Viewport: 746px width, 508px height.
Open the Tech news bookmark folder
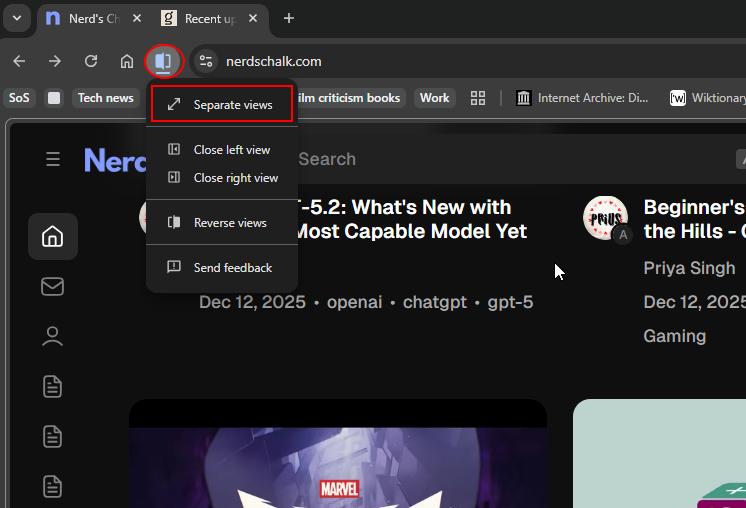point(106,98)
